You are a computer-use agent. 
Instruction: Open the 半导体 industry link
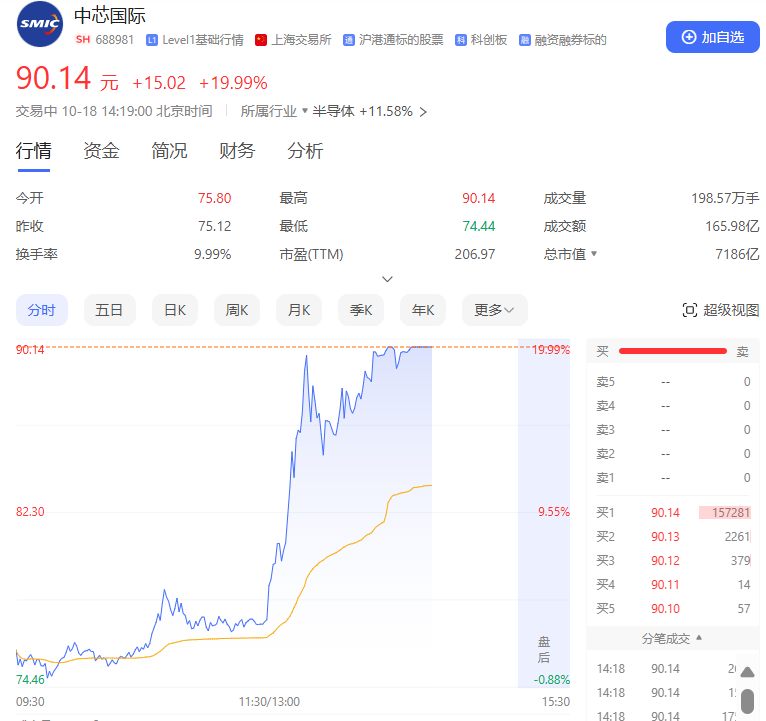[333, 111]
